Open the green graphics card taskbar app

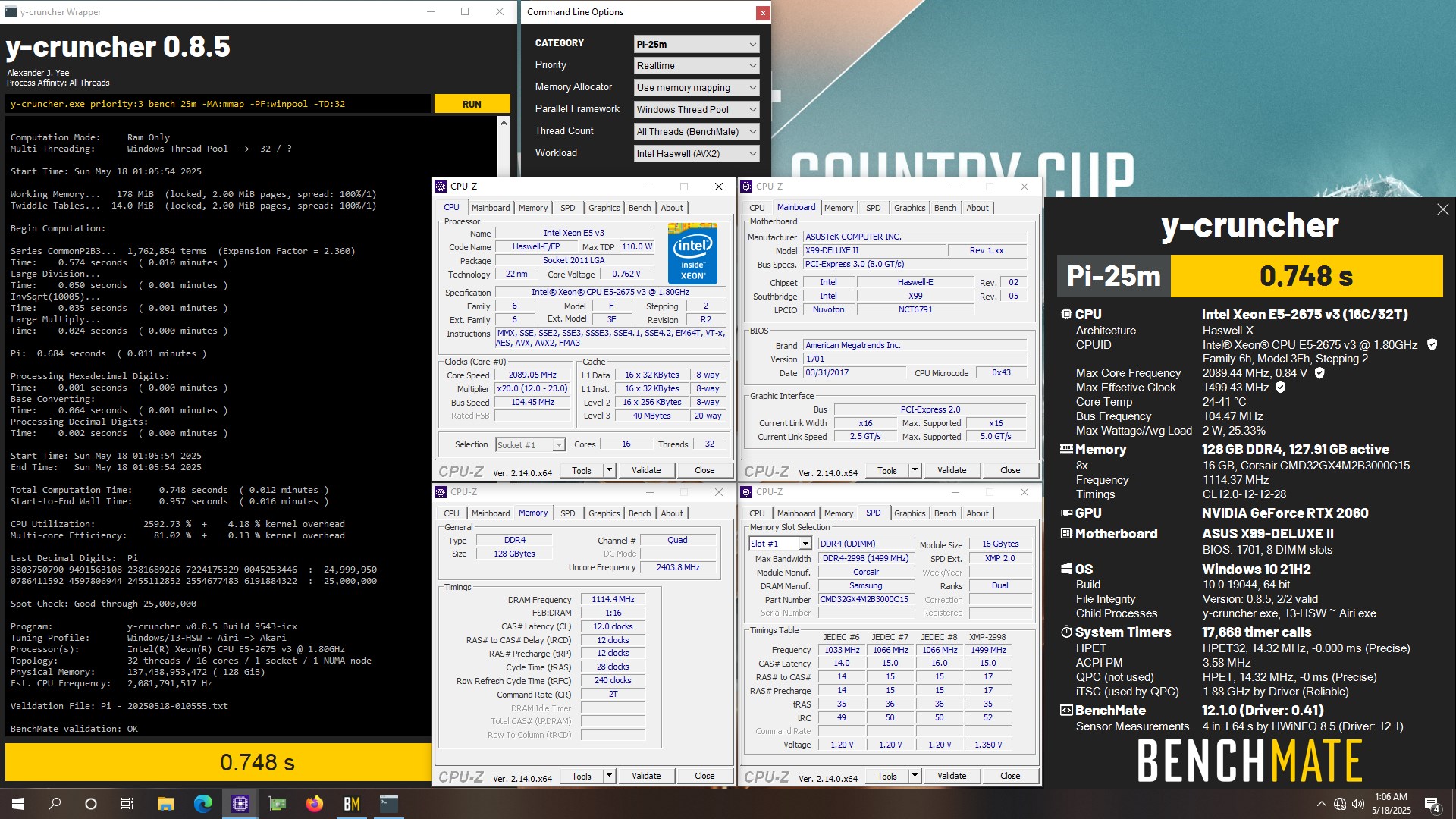(x=278, y=803)
